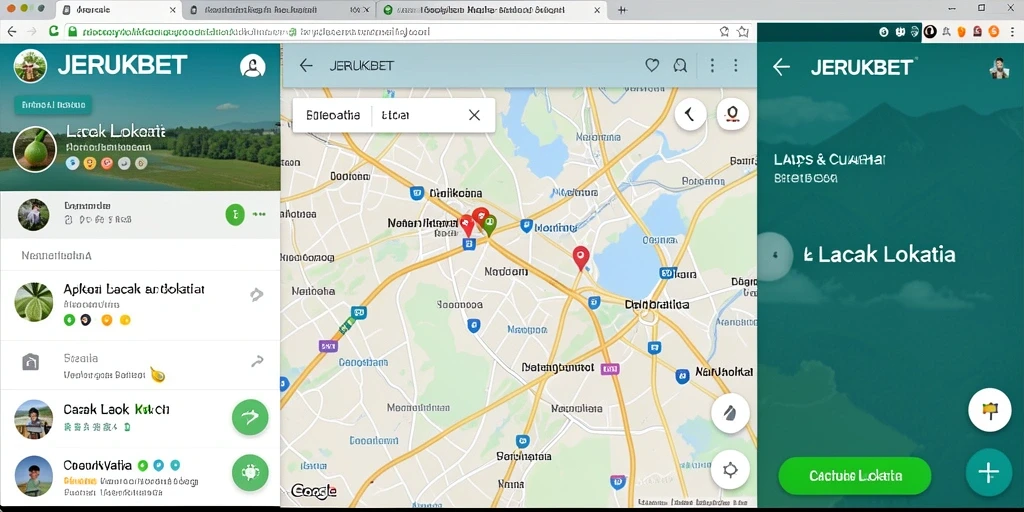This screenshot has width=1024, height=512.
Task: Open the Carak Laok avatar photo
Action: pos(33,419)
